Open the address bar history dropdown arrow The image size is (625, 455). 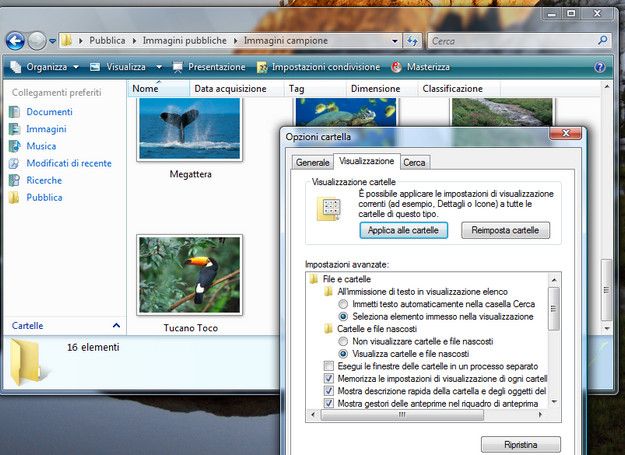tap(394, 41)
